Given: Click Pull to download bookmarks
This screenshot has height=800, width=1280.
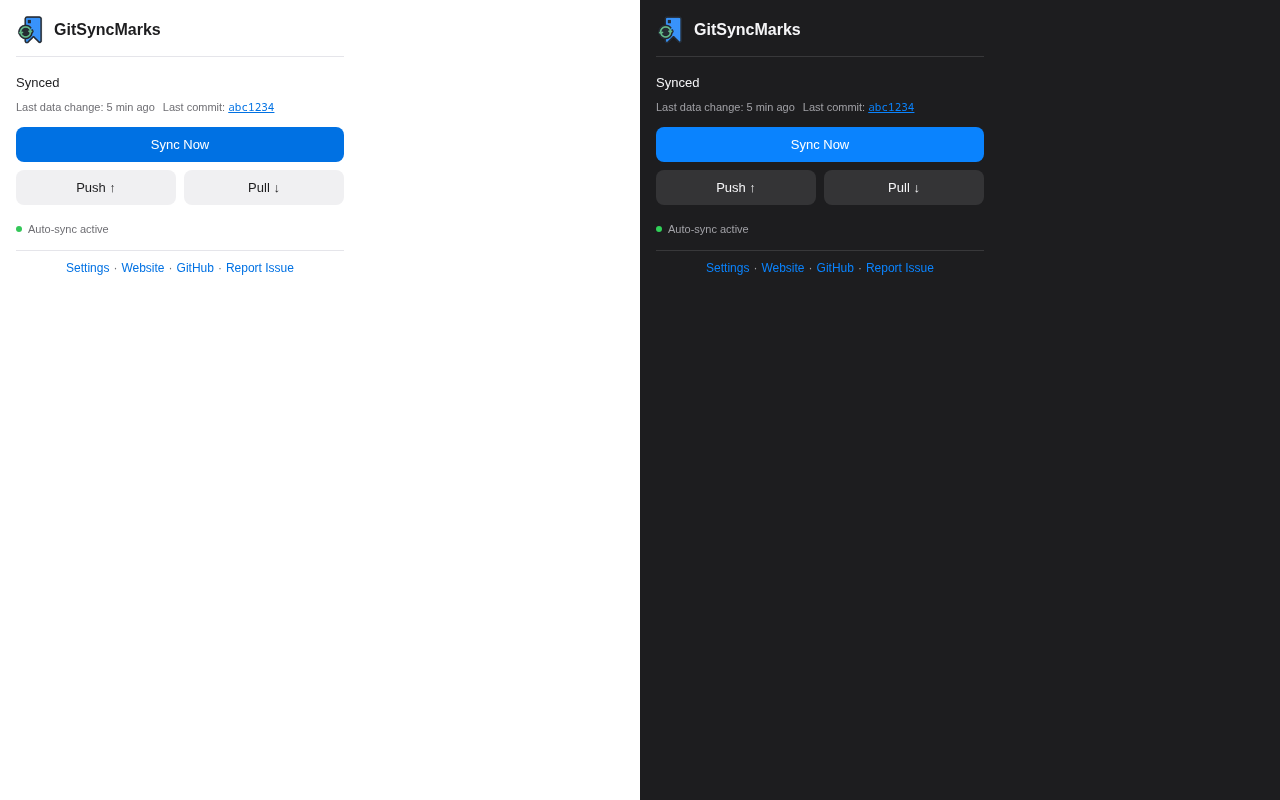Looking at the screenshot, I should click(263, 187).
